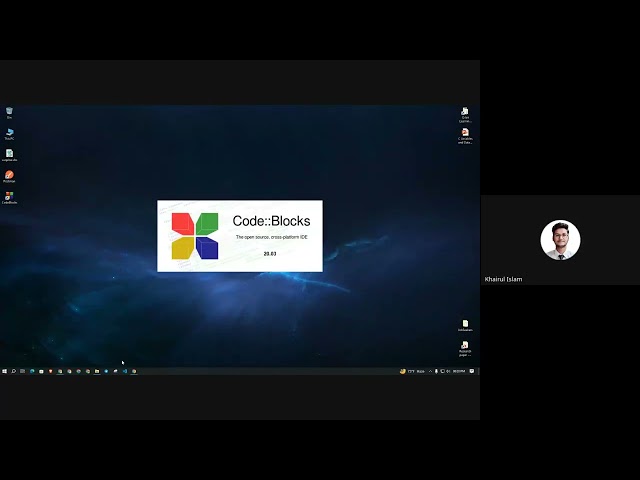The width and height of the screenshot is (640, 480).
Task: Open the Windows Start menu
Action: click(4, 371)
